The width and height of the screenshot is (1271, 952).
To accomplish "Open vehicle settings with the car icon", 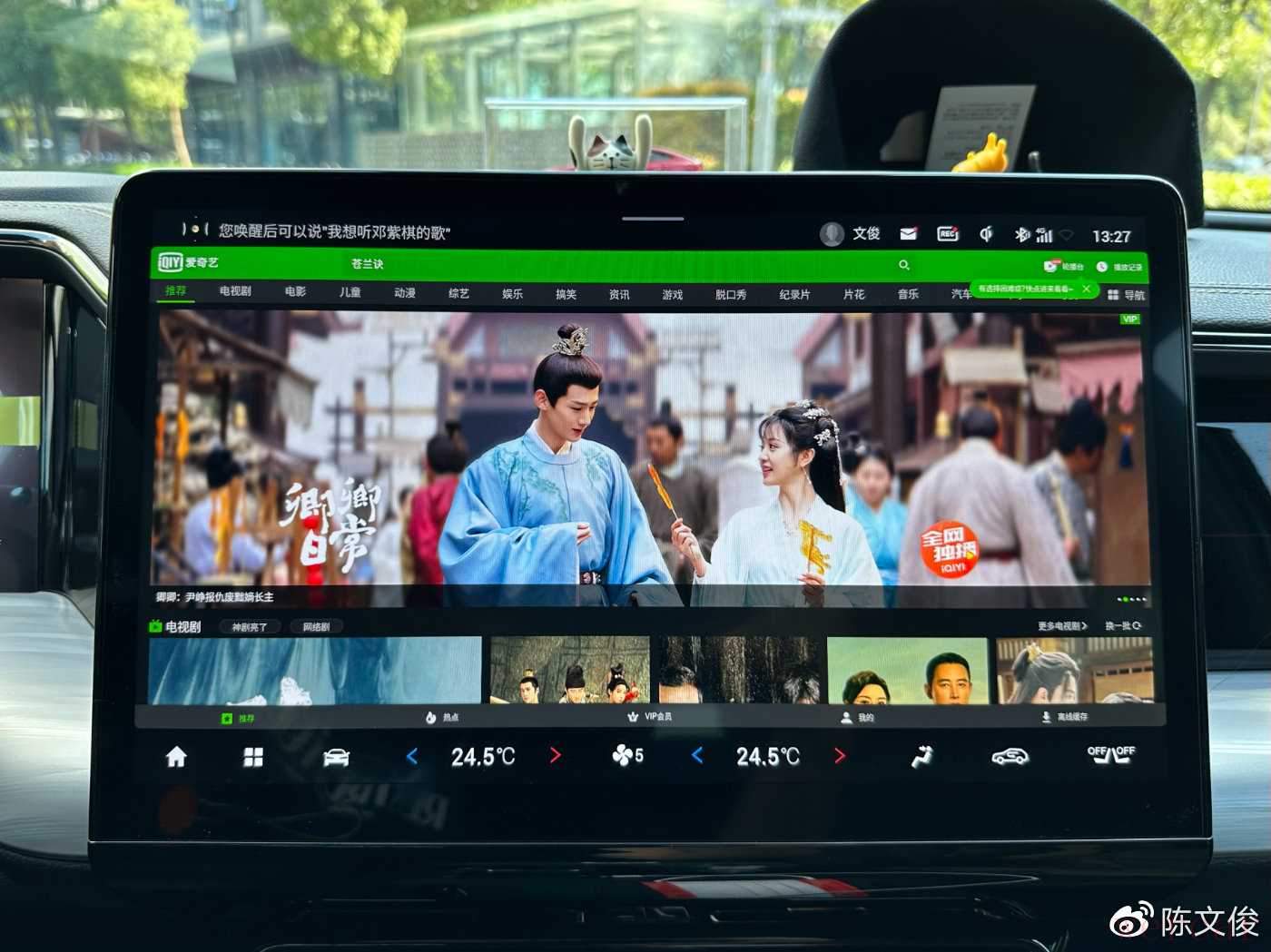I will coord(336,758).
